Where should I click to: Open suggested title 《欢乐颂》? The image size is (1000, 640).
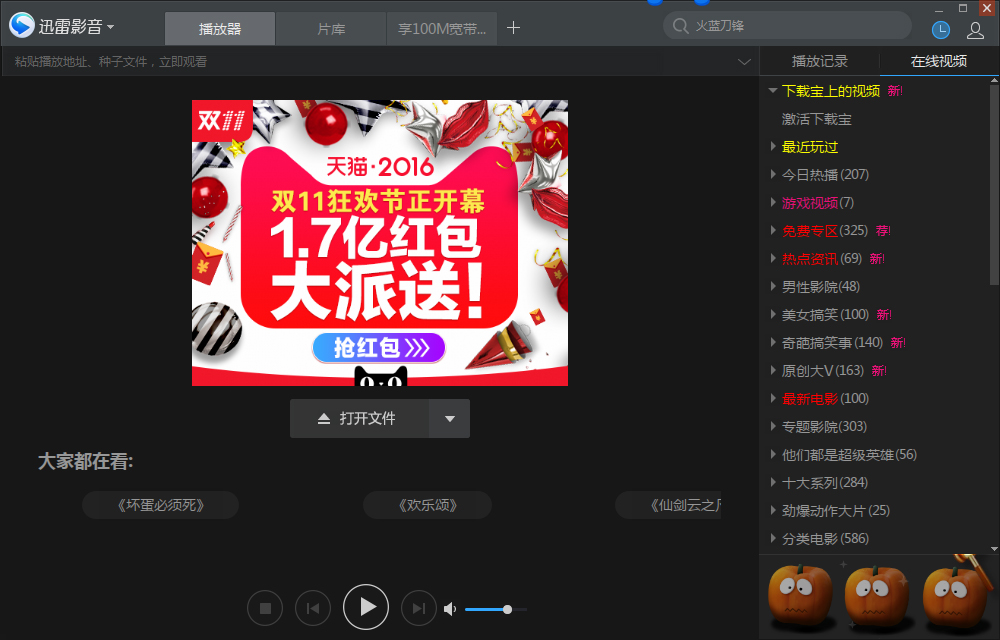point(427,505)
